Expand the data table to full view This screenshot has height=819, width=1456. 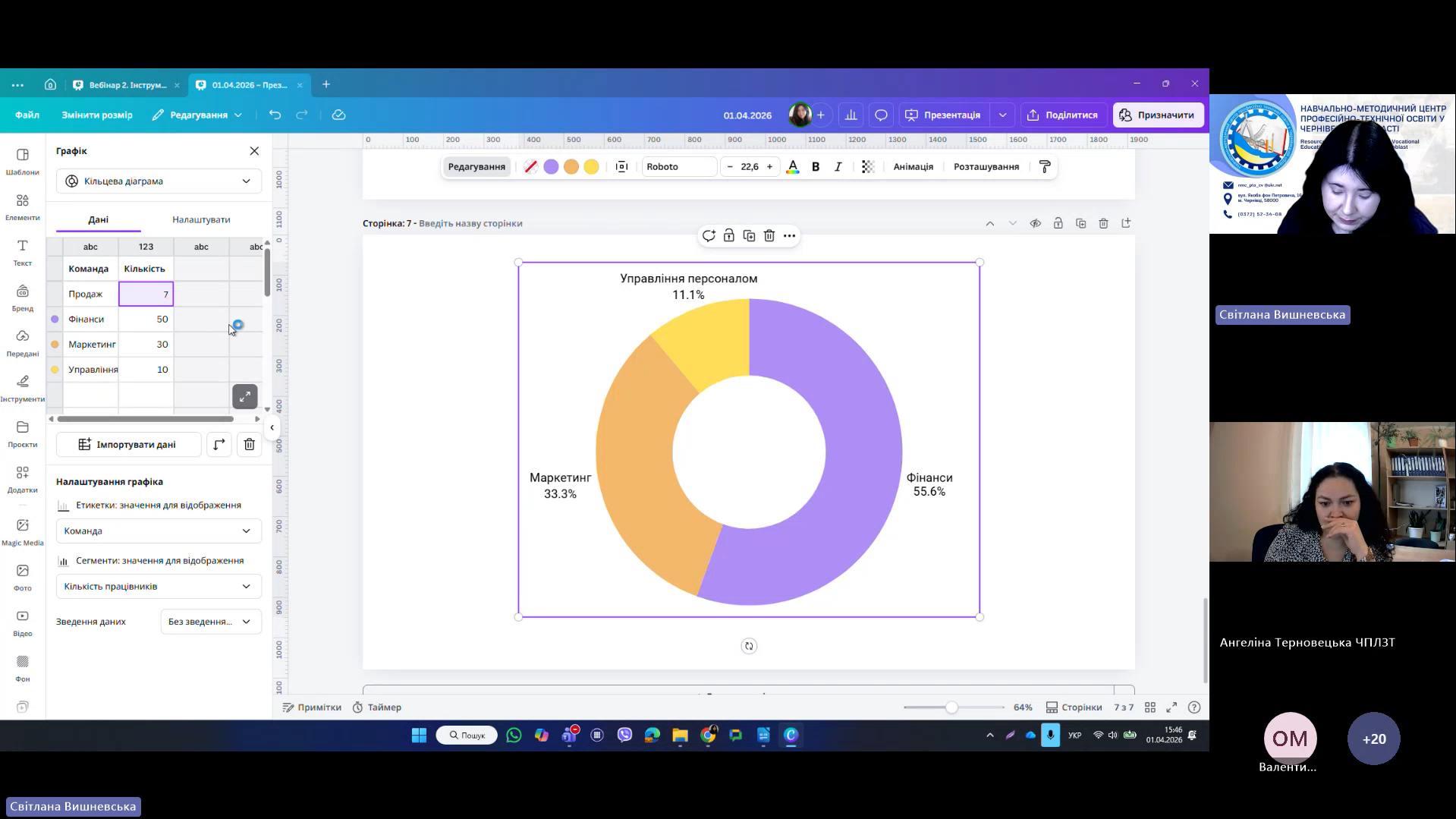tap(244, 396)
